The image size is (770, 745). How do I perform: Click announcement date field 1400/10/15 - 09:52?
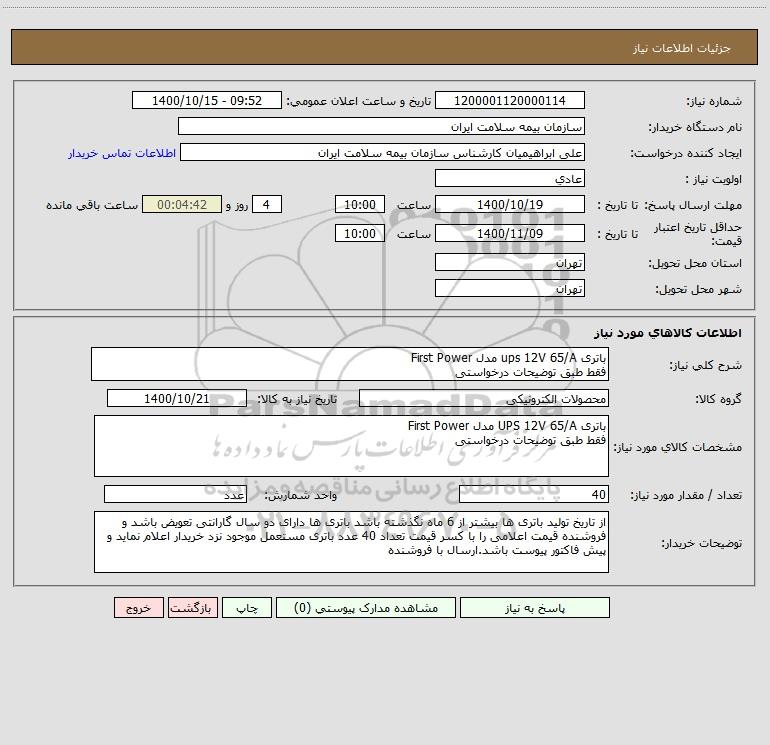(207, 100)
